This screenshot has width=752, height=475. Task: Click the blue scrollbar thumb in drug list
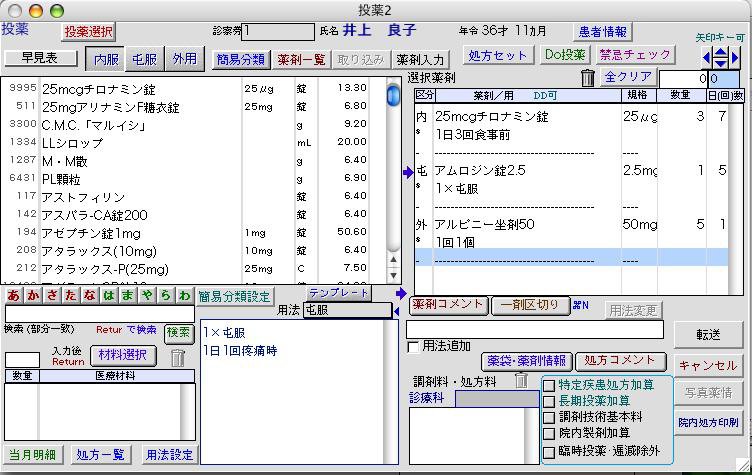[393, 94]
